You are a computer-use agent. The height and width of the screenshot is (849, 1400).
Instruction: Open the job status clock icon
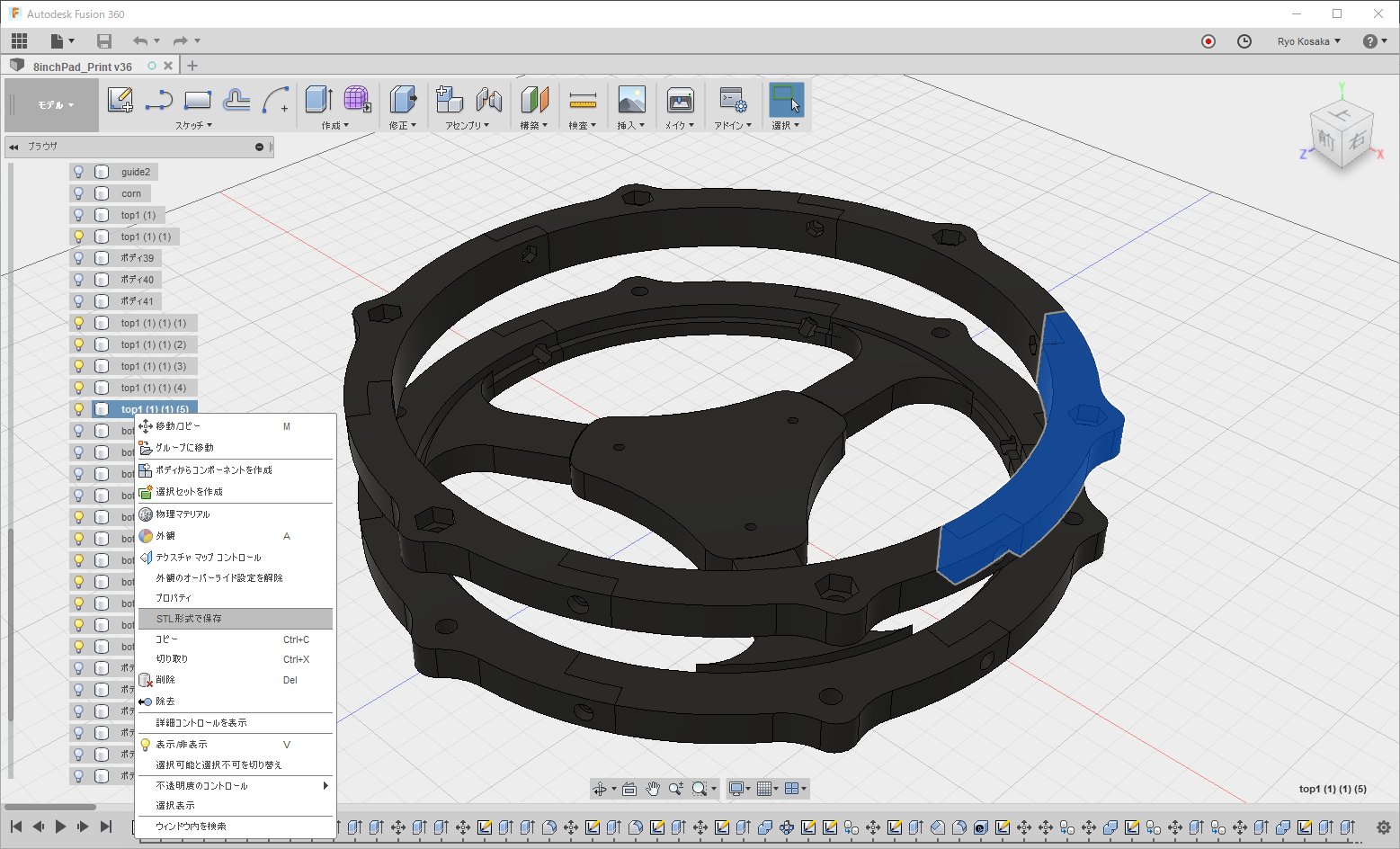click(x=1244, y=41)
